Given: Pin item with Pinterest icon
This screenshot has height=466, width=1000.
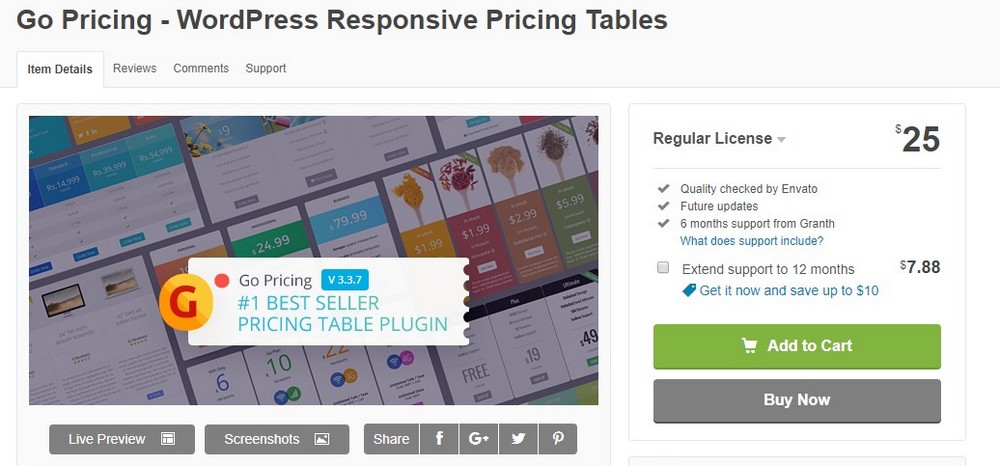Looking at the screenshot, I should point(558,439).
